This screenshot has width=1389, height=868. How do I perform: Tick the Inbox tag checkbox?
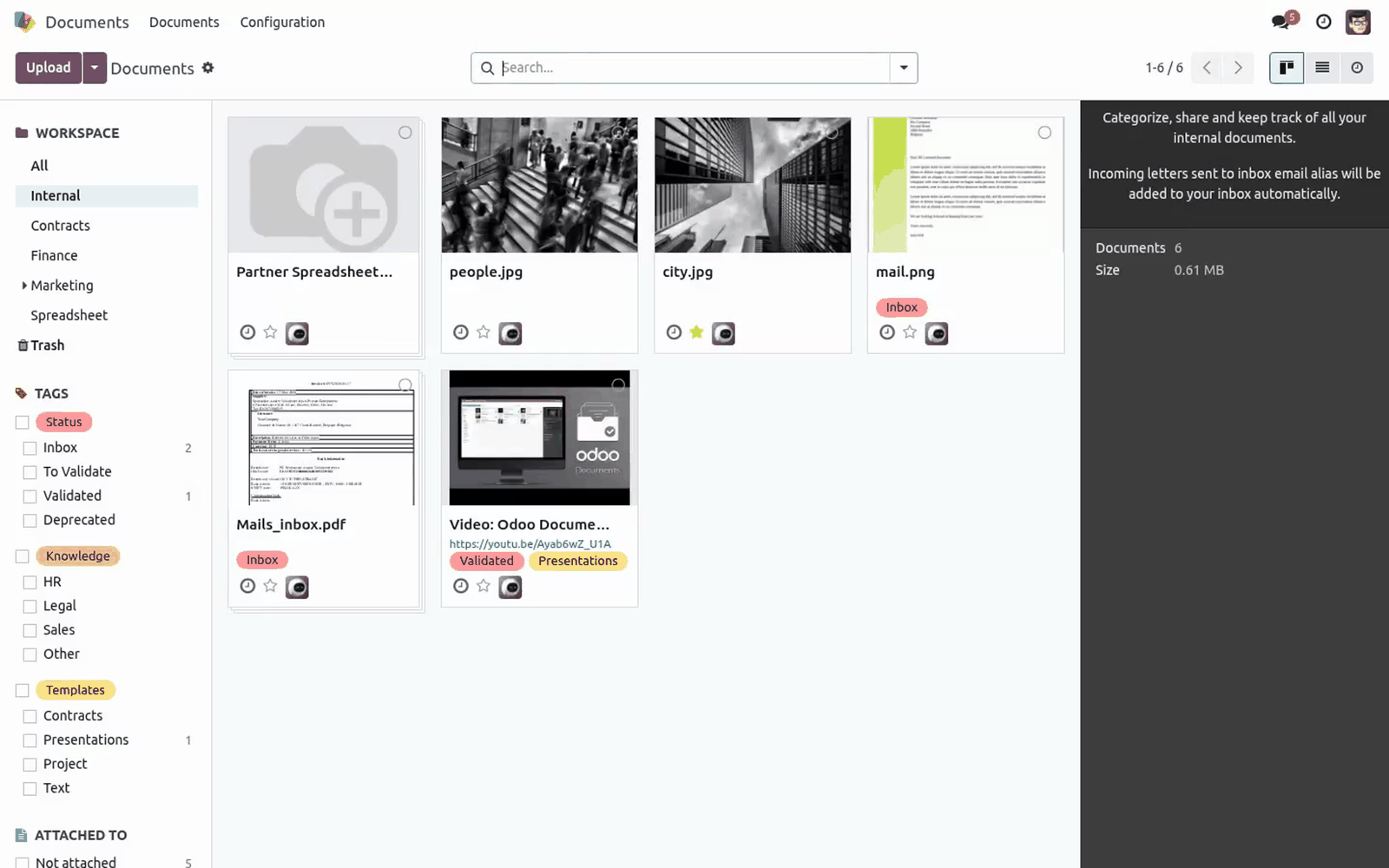coord(30,448)
